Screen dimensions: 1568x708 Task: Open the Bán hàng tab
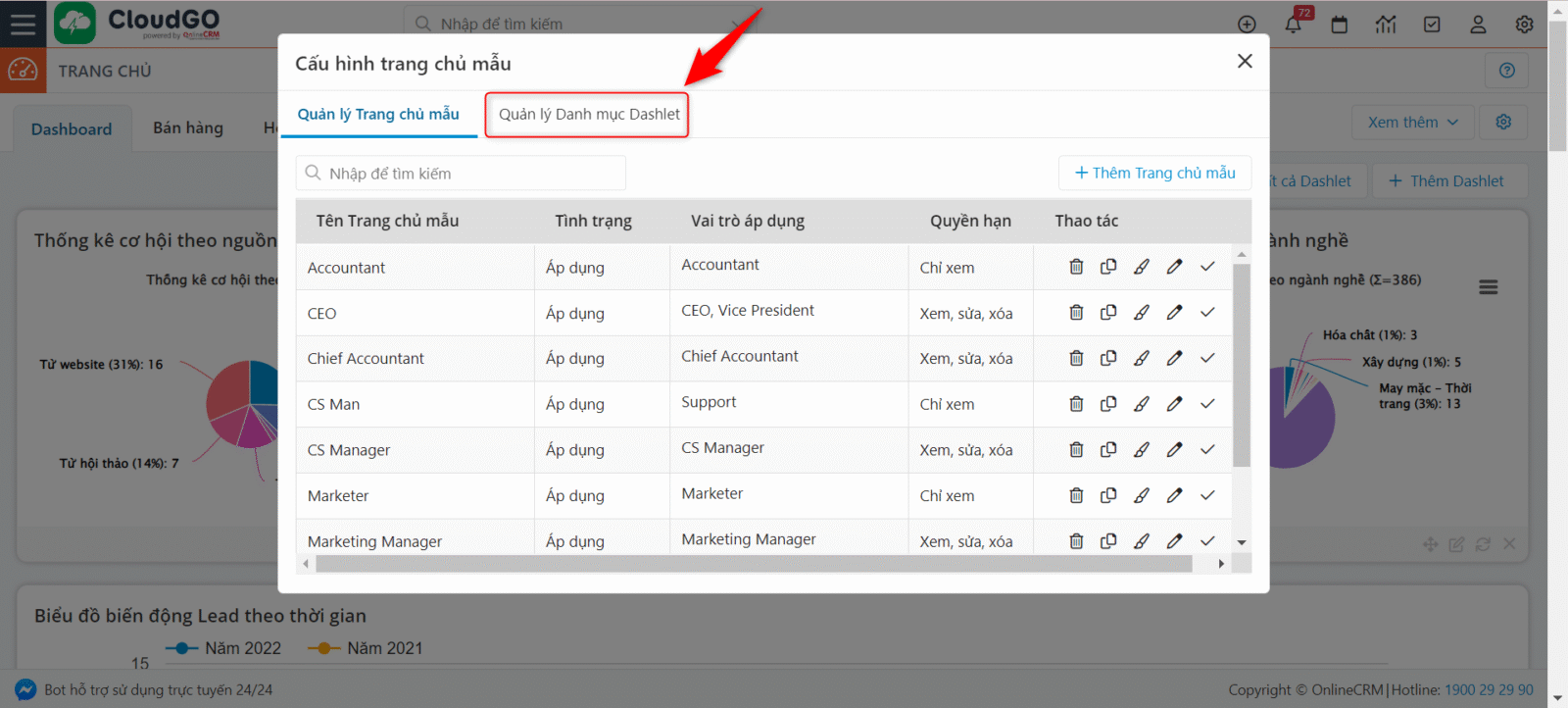(188, 128)
